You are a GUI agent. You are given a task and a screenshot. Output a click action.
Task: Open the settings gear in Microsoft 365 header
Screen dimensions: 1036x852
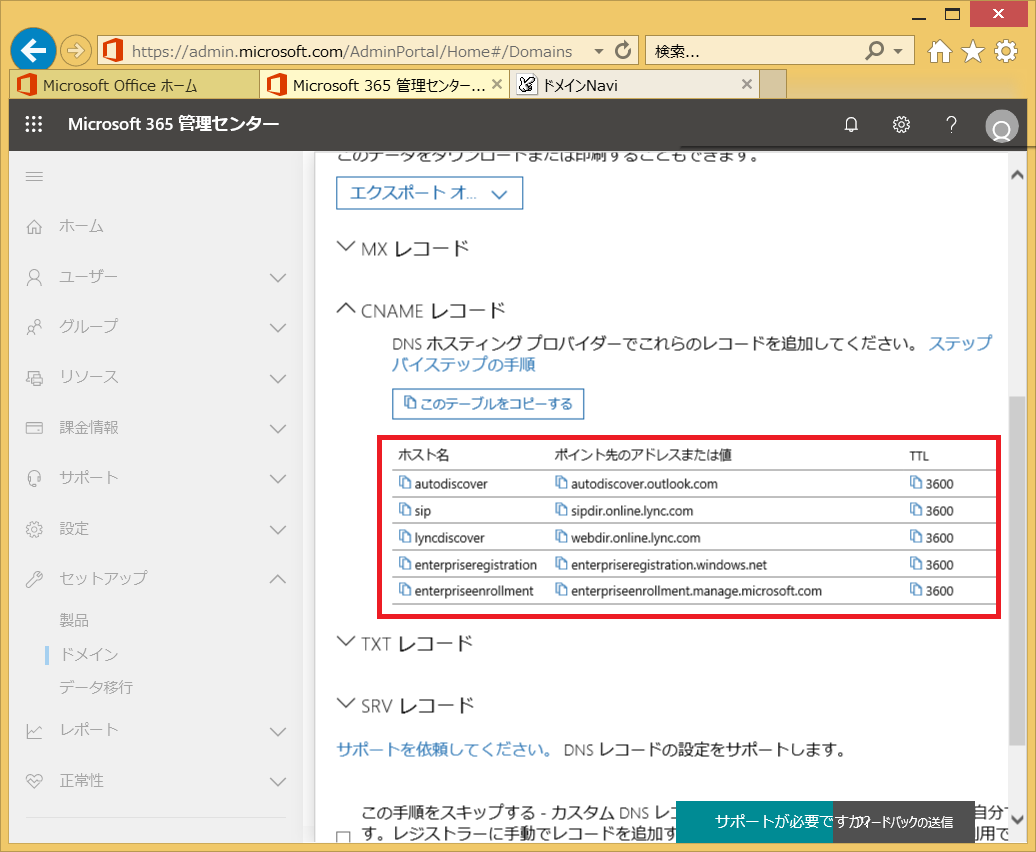coord(901,124)
